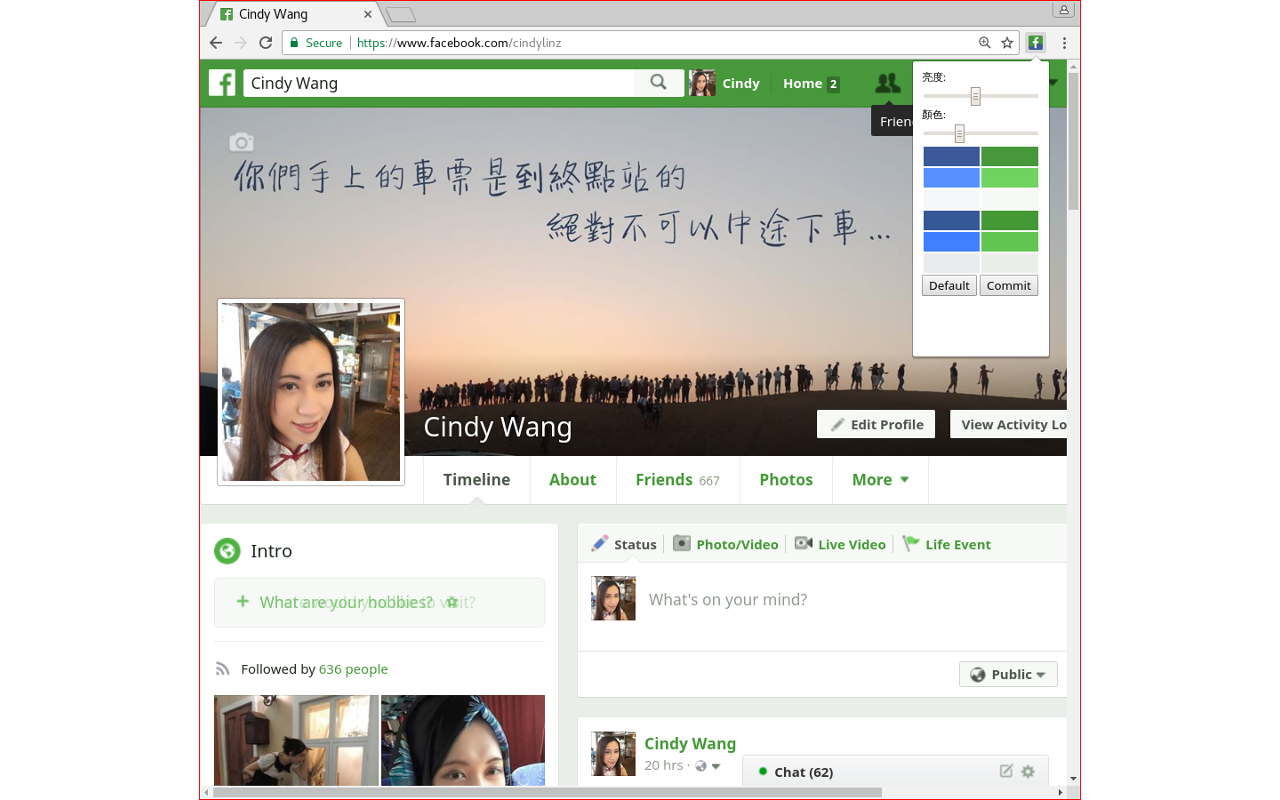Screen dimensions: 1280x800
Task: Open the 636 people followers link
Action: 353,669
